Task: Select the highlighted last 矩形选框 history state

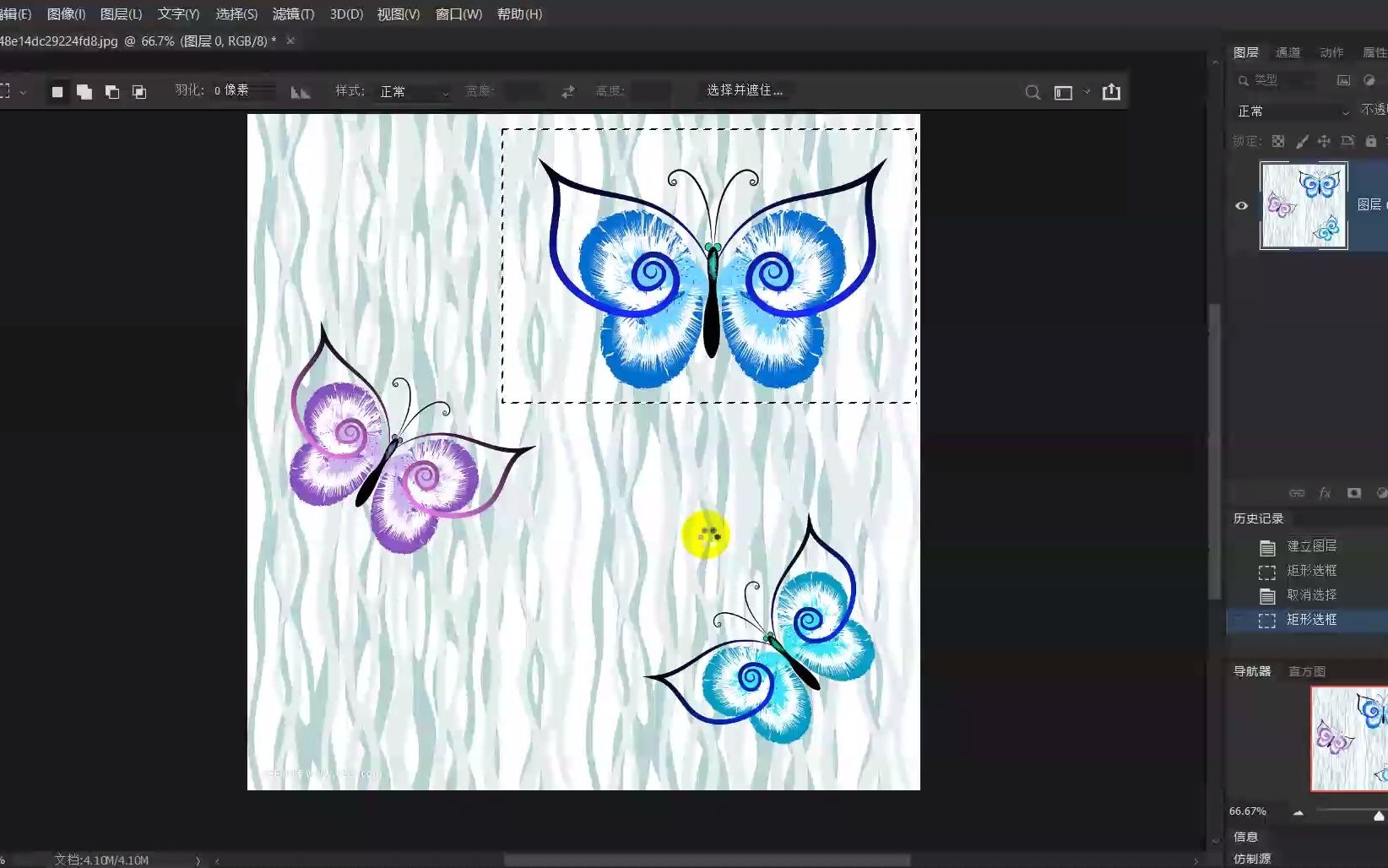Action: [x=1307, y=620]
